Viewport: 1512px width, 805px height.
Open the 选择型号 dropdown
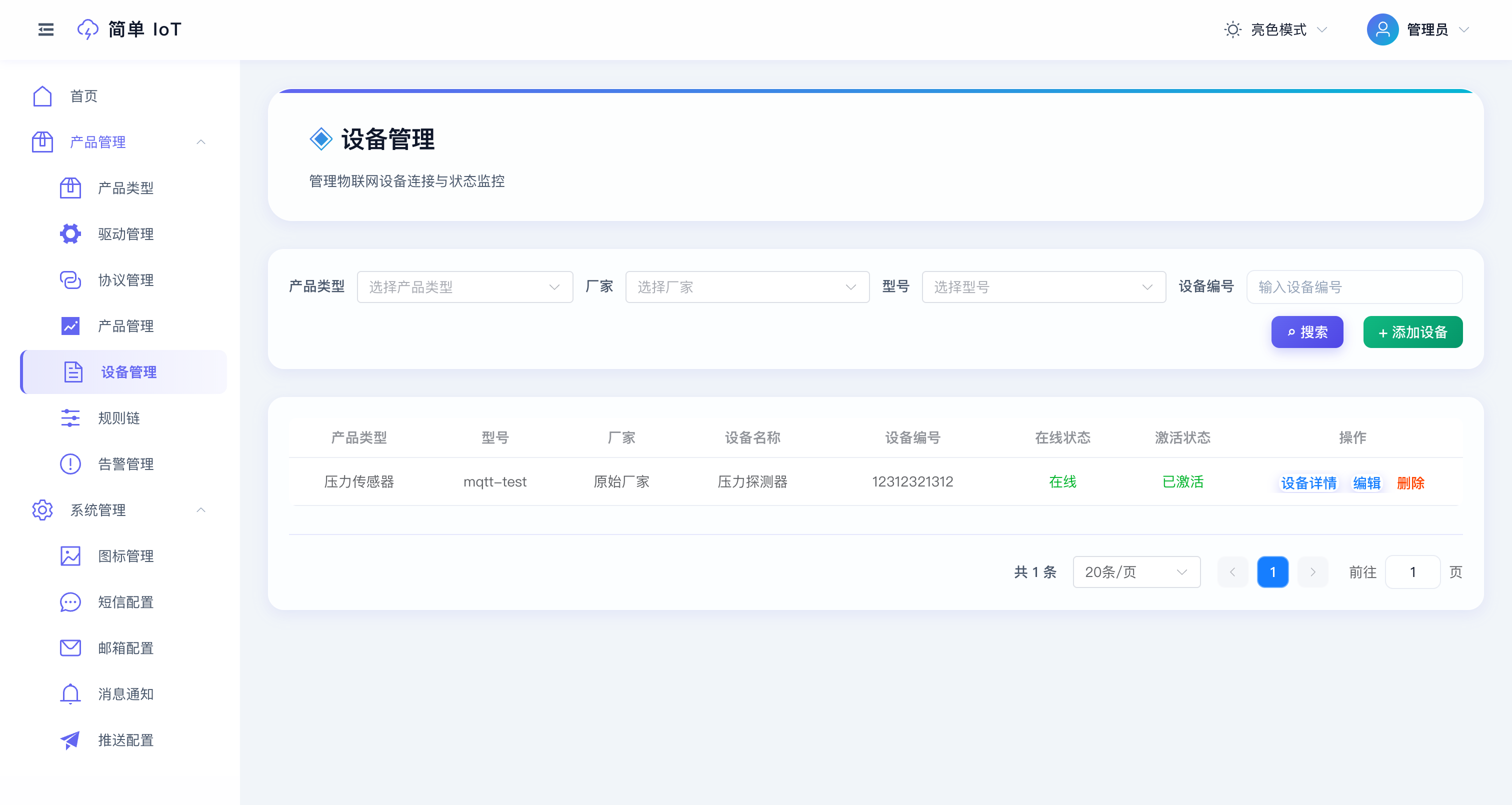1043,287
